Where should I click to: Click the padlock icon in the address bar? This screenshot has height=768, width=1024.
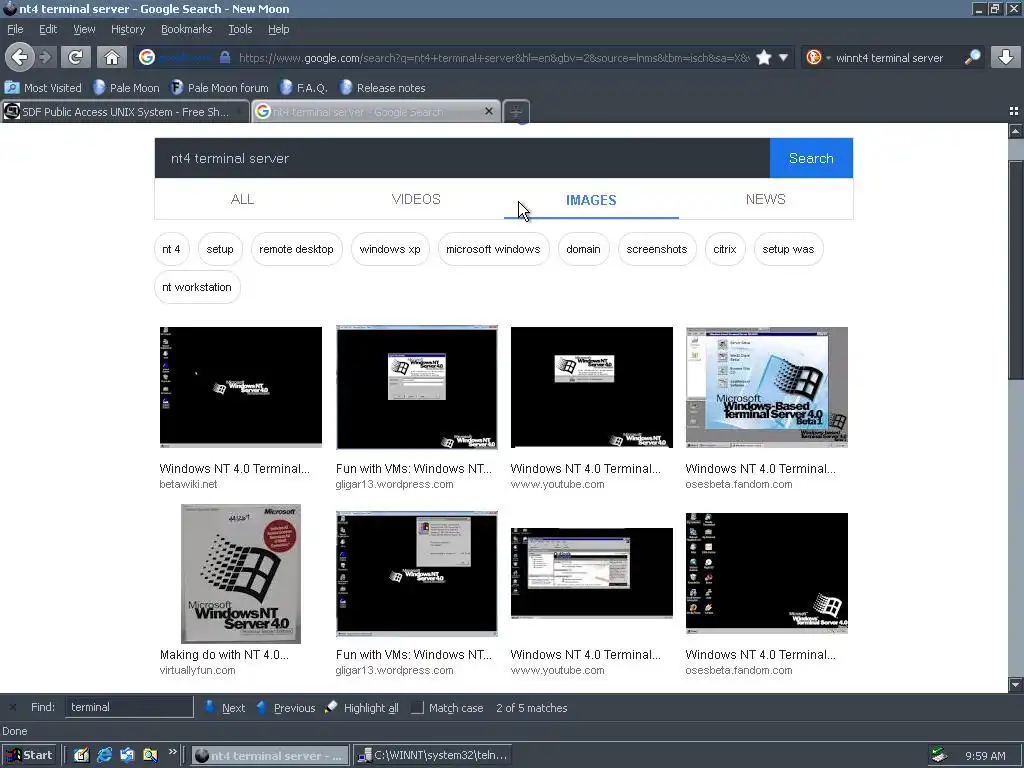point(225,57)
